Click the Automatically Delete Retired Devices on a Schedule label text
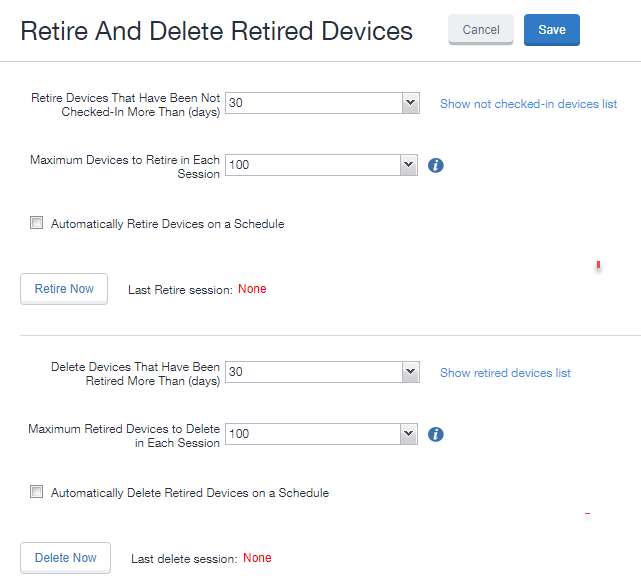 (x=190, y=493)
